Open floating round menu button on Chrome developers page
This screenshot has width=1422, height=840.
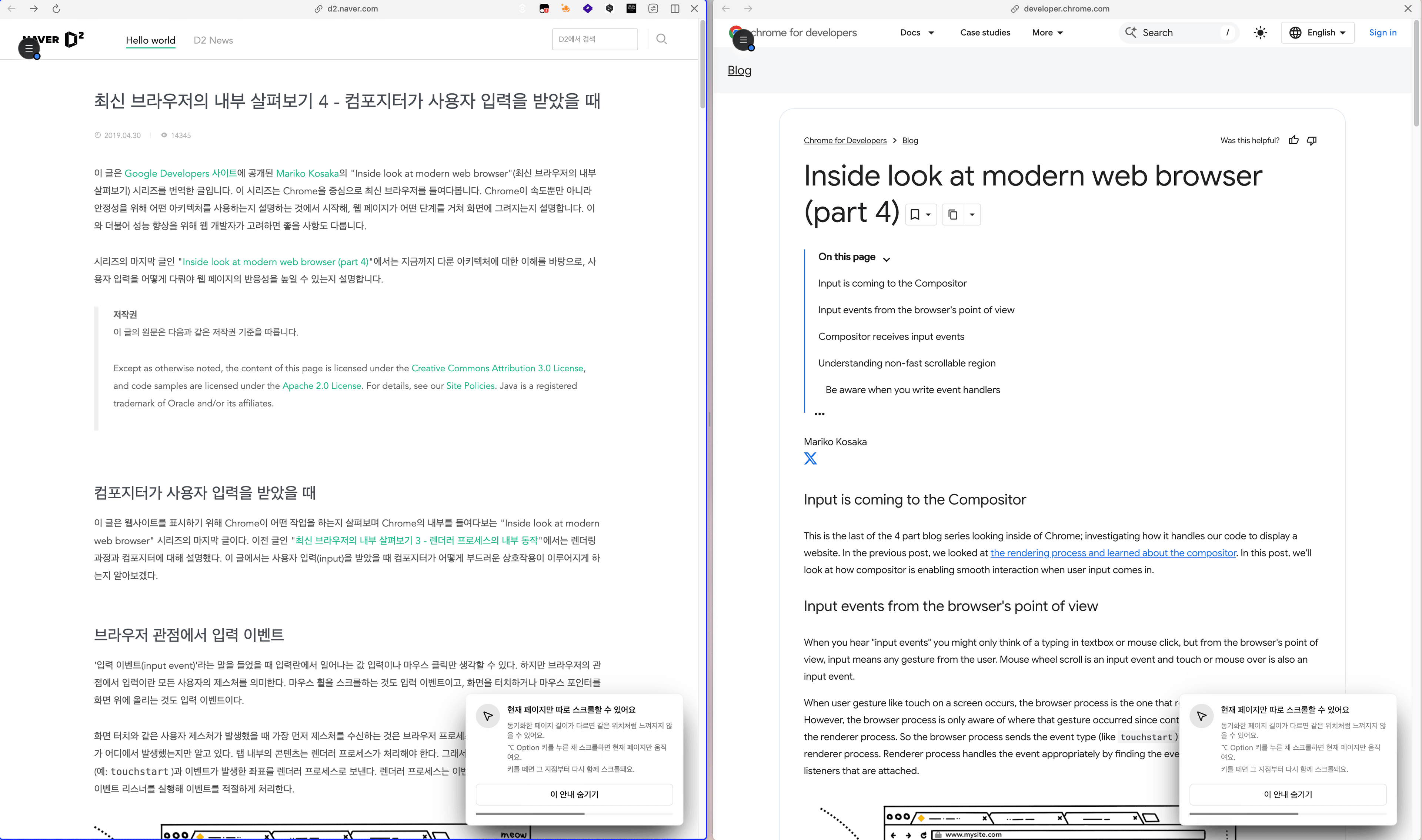(x=743, y=40)
